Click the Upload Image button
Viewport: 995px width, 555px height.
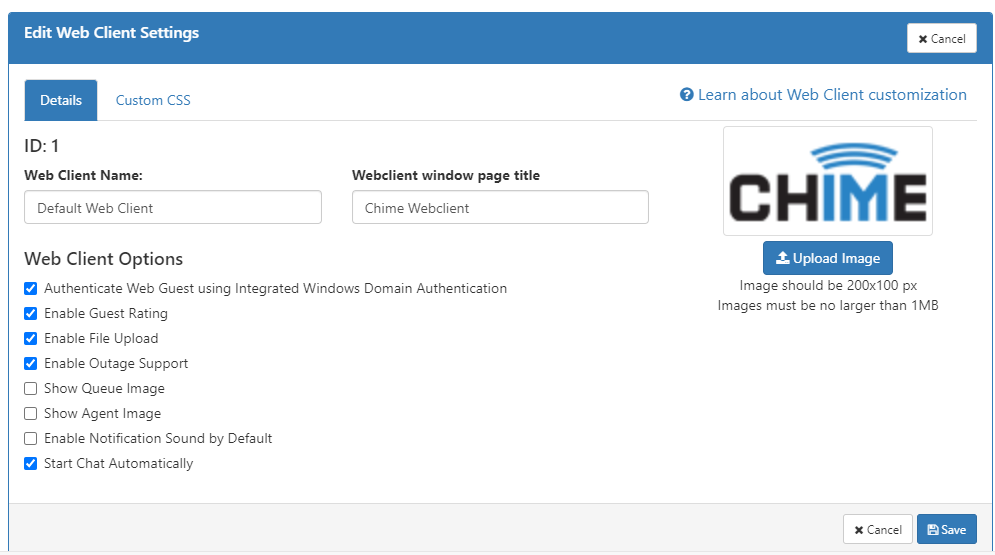827,258
